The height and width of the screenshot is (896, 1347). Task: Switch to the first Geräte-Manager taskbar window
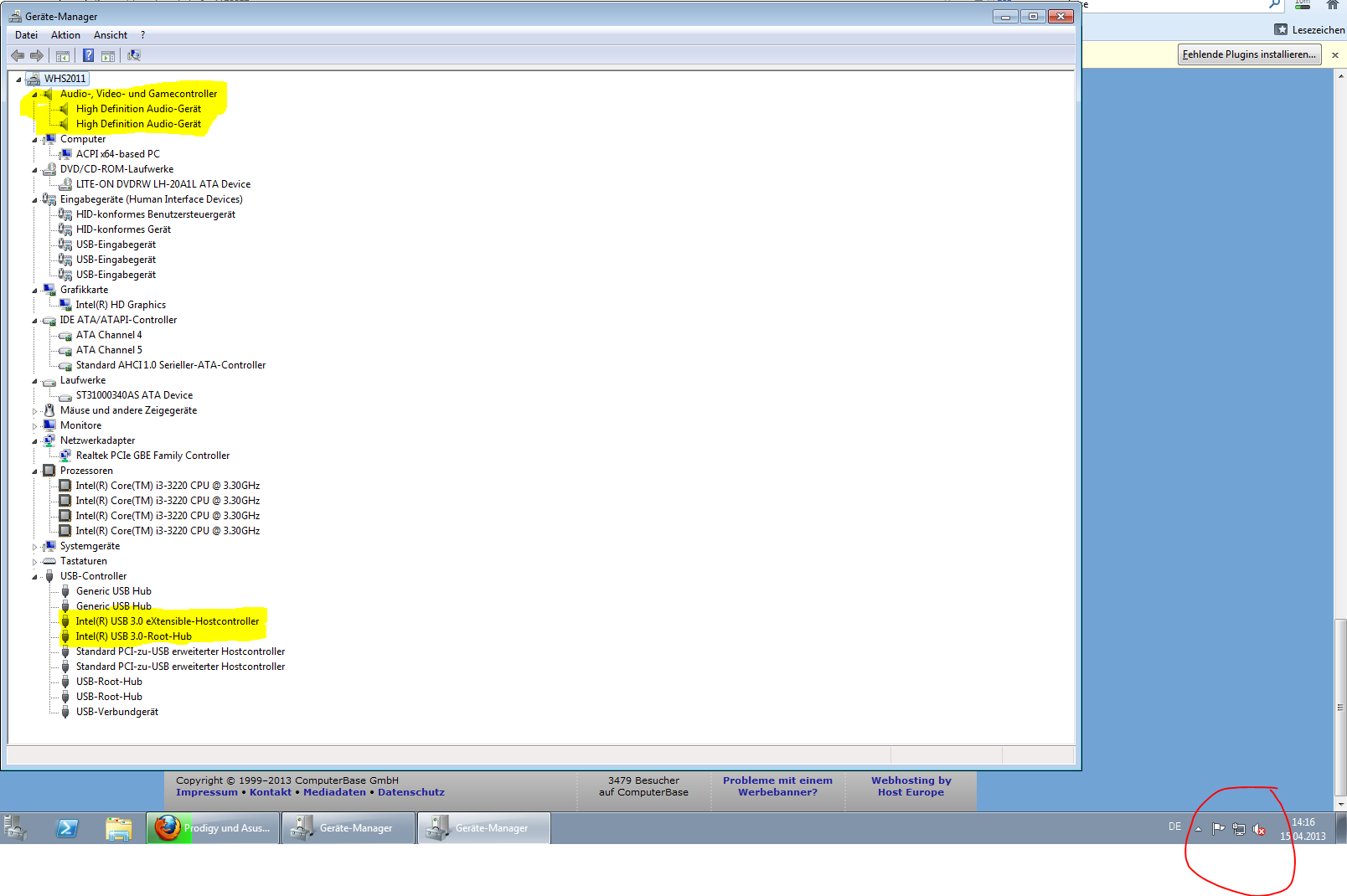coord(348,828)
